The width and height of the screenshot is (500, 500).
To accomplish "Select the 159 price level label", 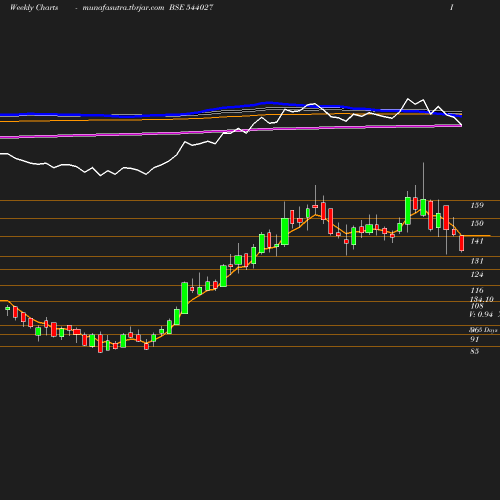I will 477,205.
